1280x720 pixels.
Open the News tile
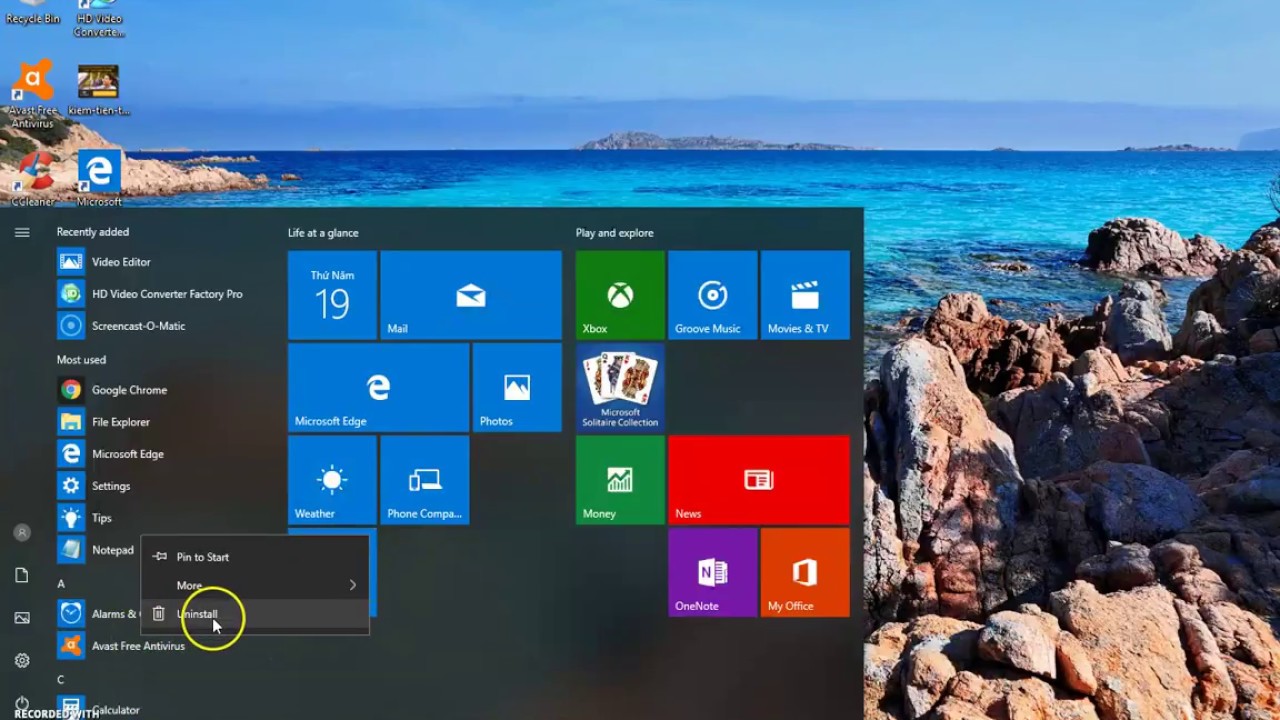759,480
